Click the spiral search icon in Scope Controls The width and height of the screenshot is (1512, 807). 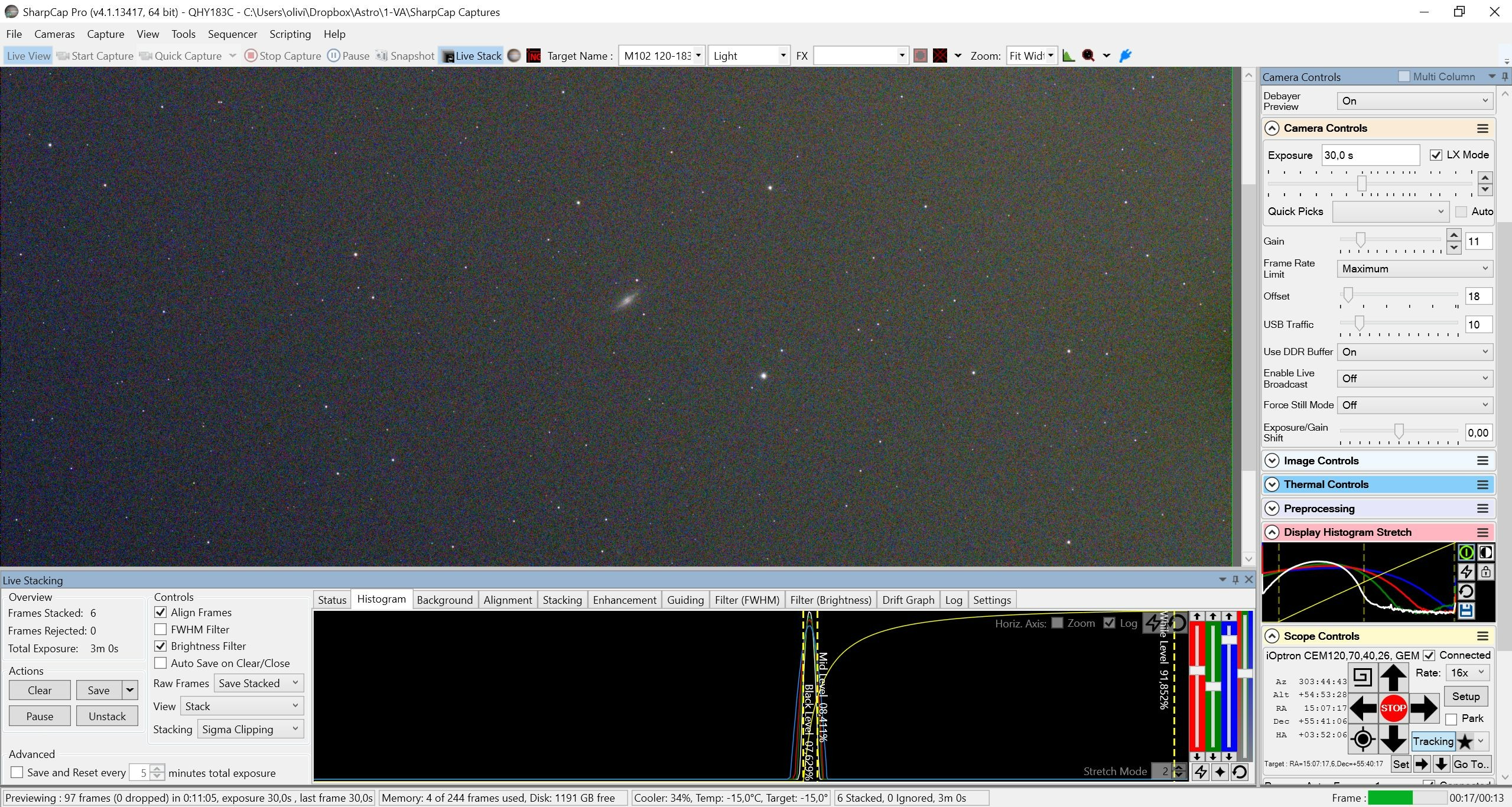(1363, 677)
